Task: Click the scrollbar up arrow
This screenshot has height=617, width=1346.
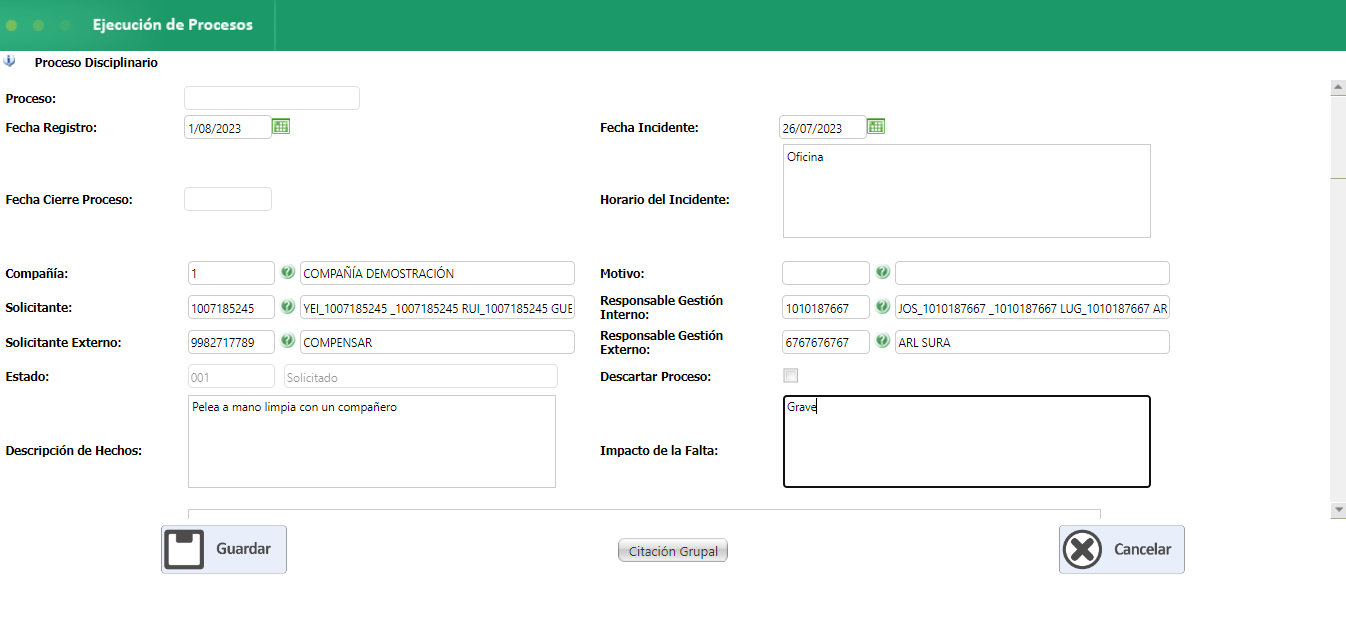Action: (1338, 88)
